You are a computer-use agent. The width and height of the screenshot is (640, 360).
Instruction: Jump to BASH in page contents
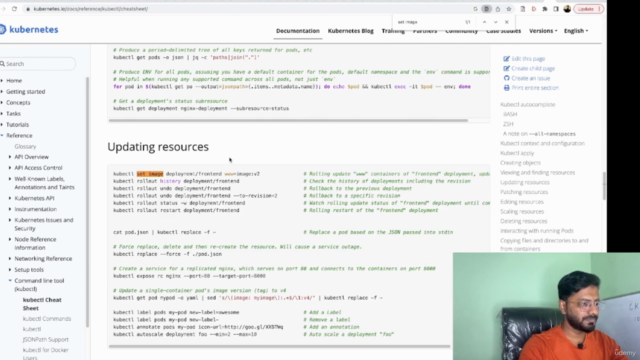tap(510, 114)
